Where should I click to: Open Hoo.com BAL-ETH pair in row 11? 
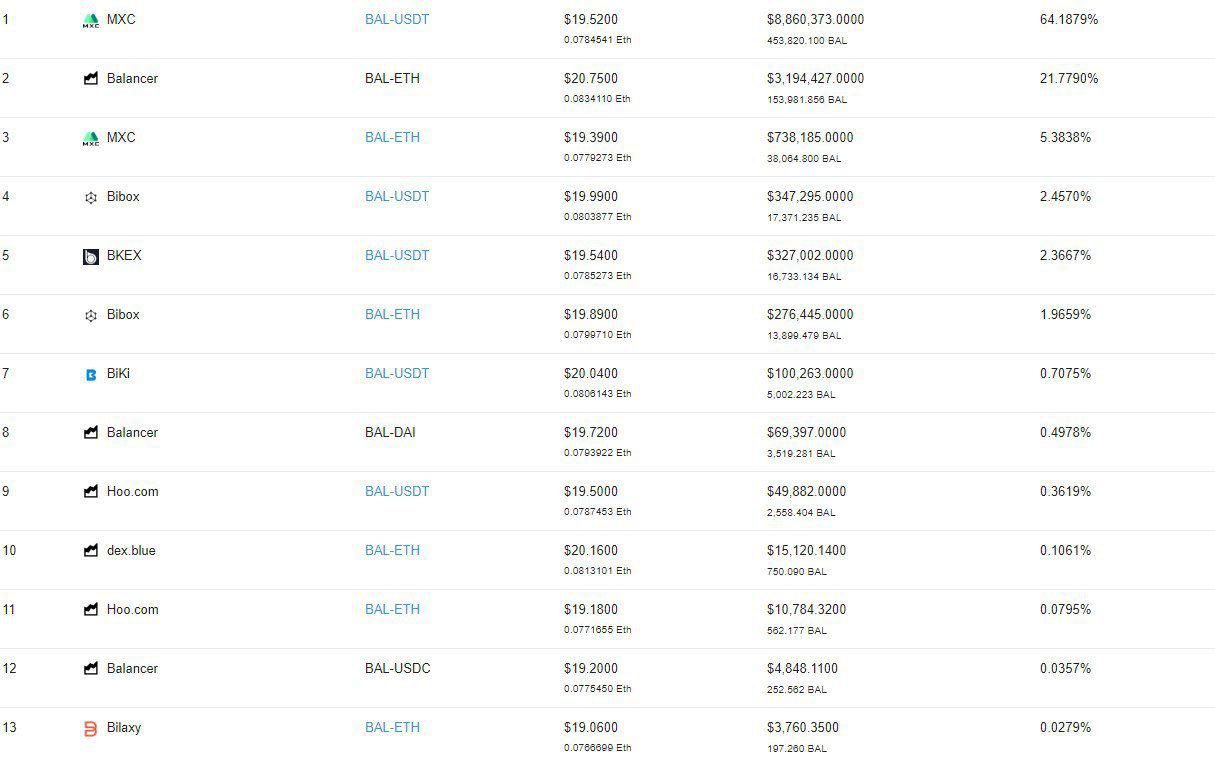[392, 609]
